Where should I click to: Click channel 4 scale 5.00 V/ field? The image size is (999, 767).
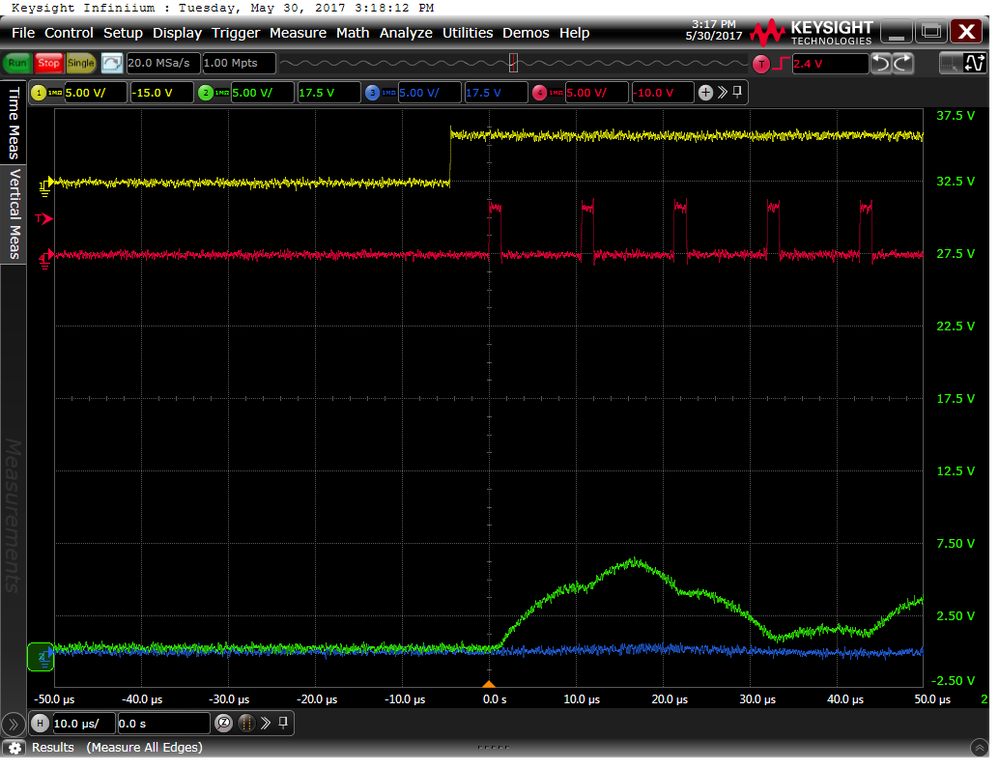pos(597,93)
